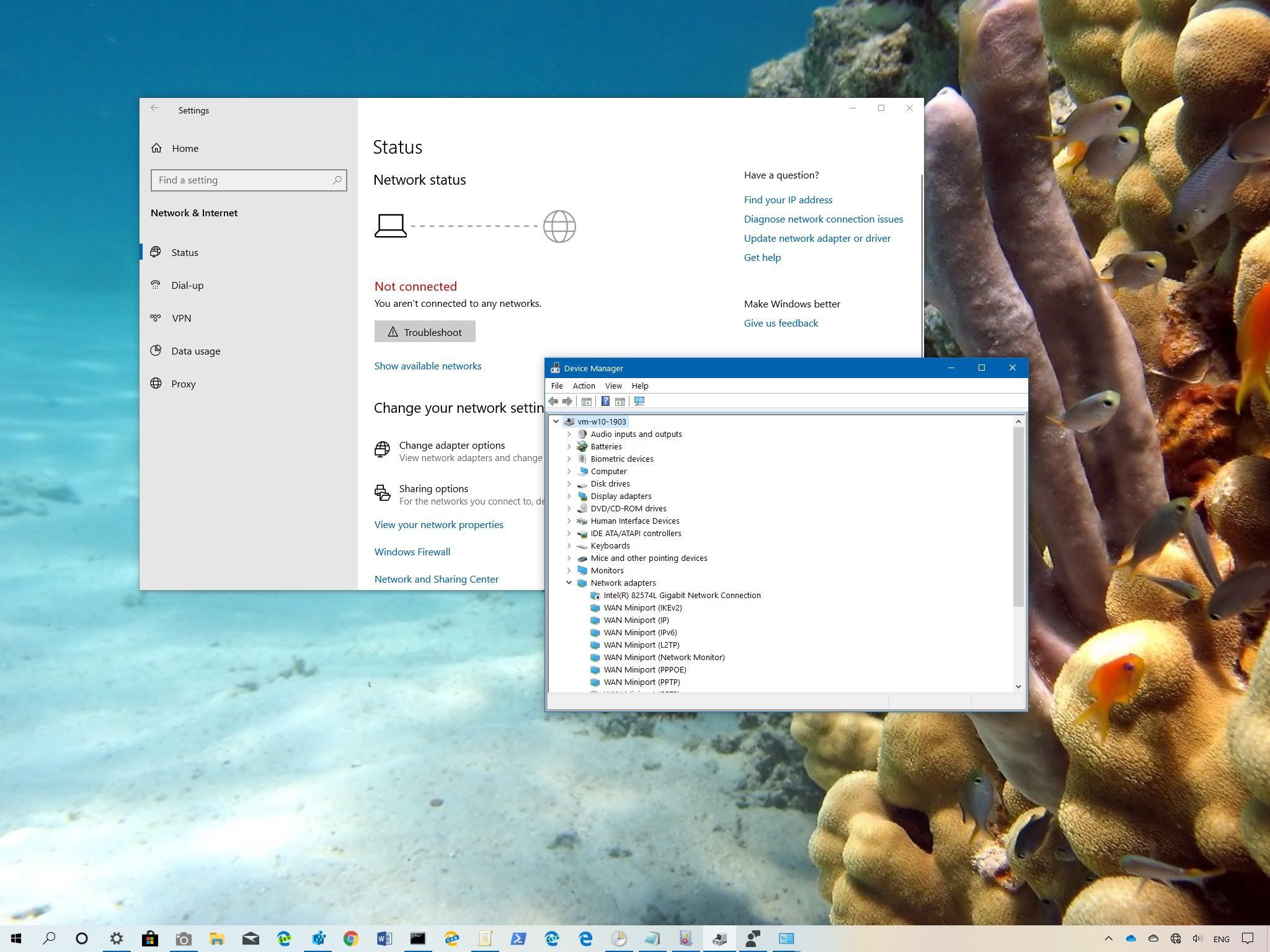Expand Audio inputs and outputs node
Image resolution: width=1270 pixels, height=952 pixels.
[569, 434]
